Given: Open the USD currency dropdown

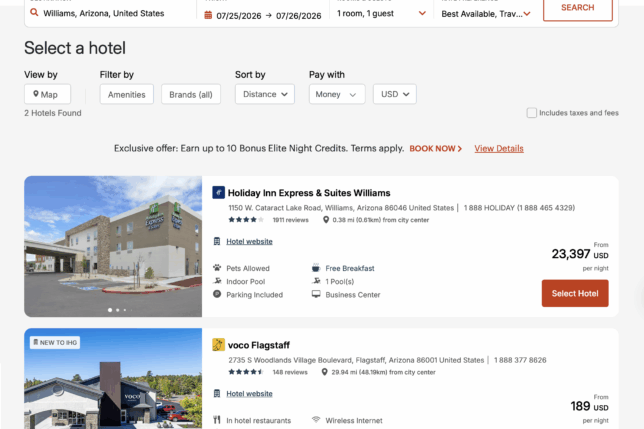Looking at the screenshot, I should click(395, 94).
